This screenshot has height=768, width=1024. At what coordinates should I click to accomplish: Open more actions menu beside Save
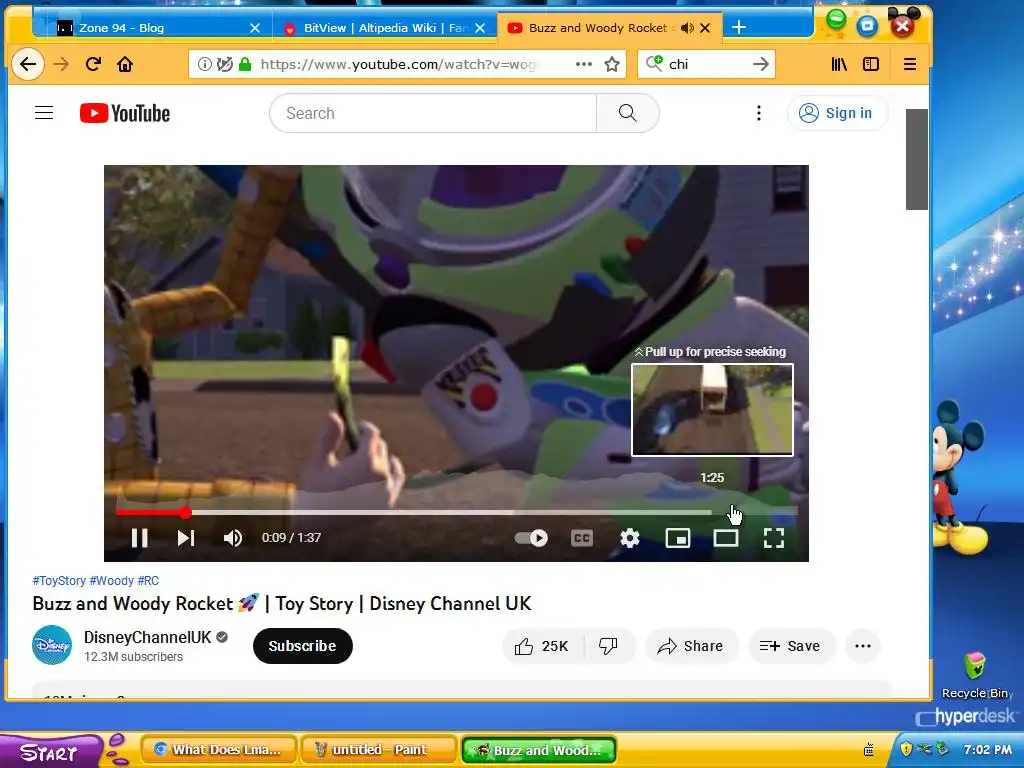[x=863, y=646]
